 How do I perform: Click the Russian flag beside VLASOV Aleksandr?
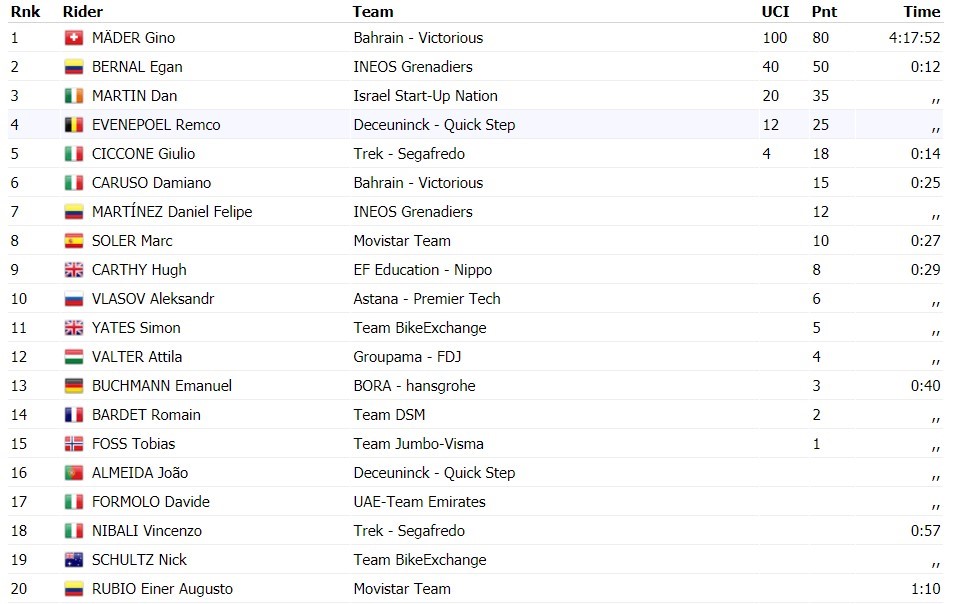click(x=74, y=299)
